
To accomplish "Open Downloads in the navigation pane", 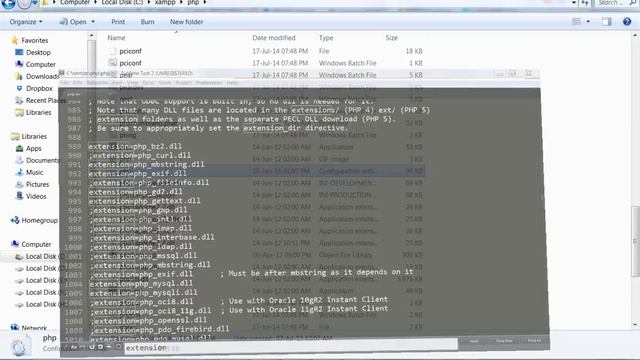I will [42, 76].
